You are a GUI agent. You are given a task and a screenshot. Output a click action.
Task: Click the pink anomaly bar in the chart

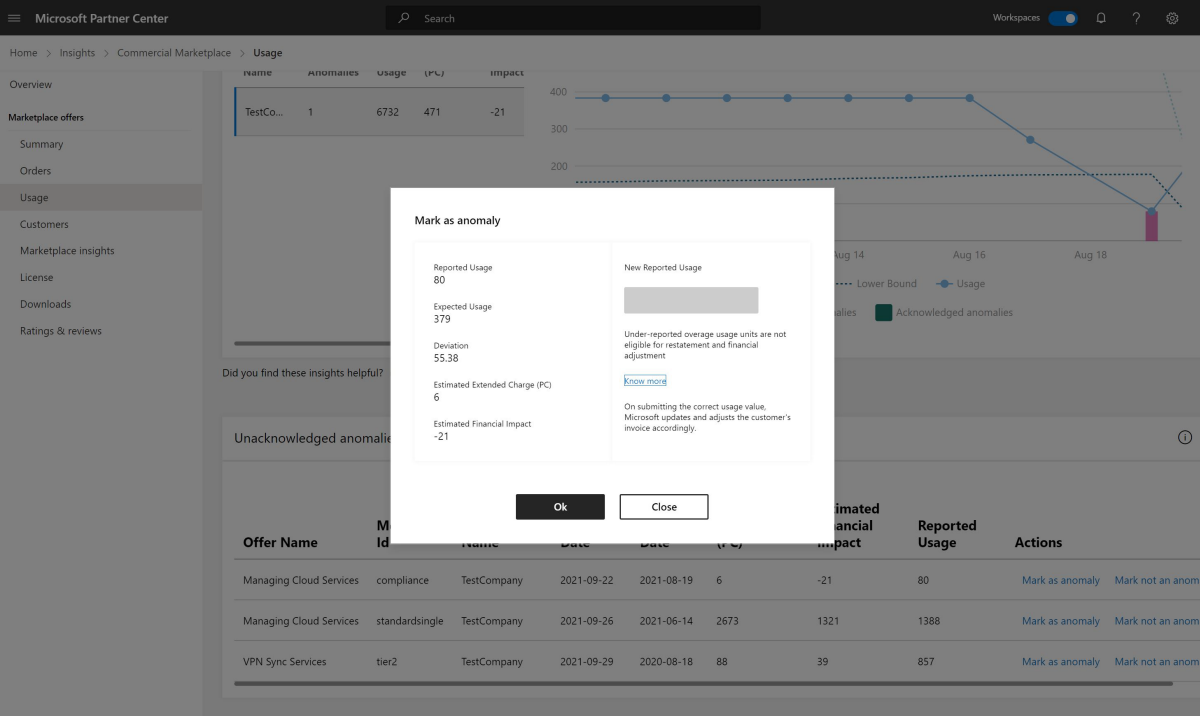pyautogui.click(x=1151, y=226)
